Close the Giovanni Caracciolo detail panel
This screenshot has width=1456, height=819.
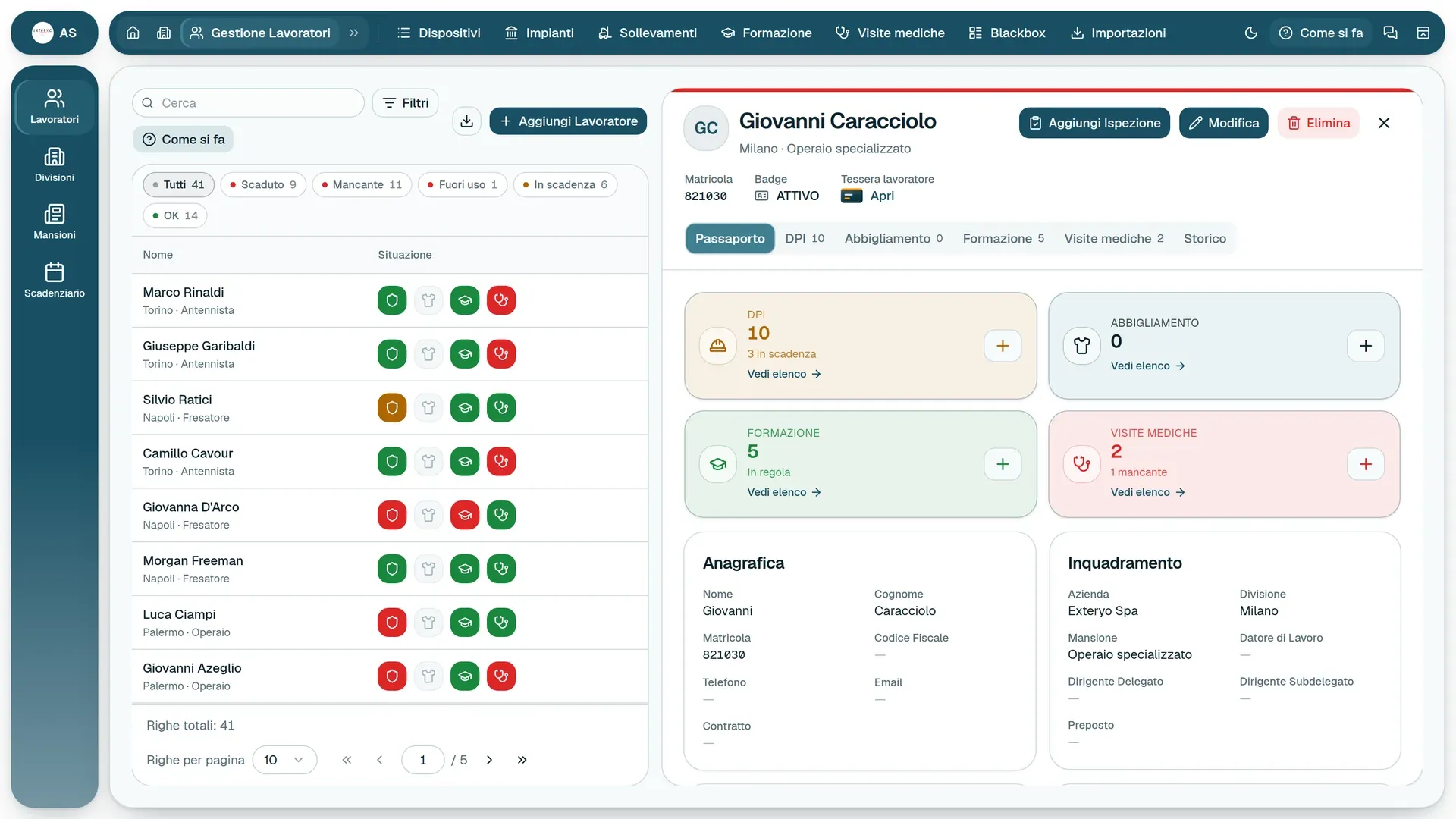(1384, 123)
